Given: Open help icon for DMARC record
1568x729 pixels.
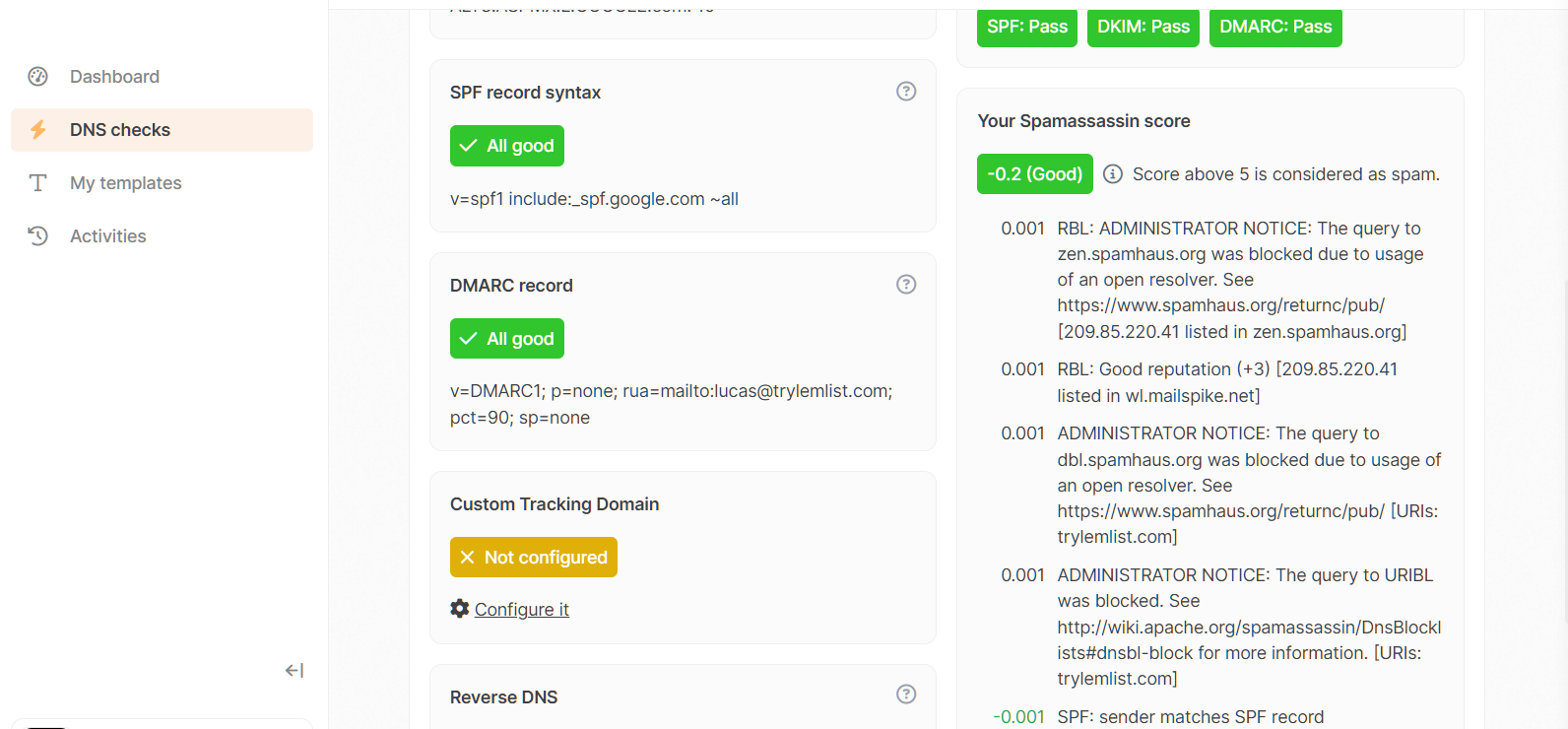Looking at the screenshot, I should (906, 285).
